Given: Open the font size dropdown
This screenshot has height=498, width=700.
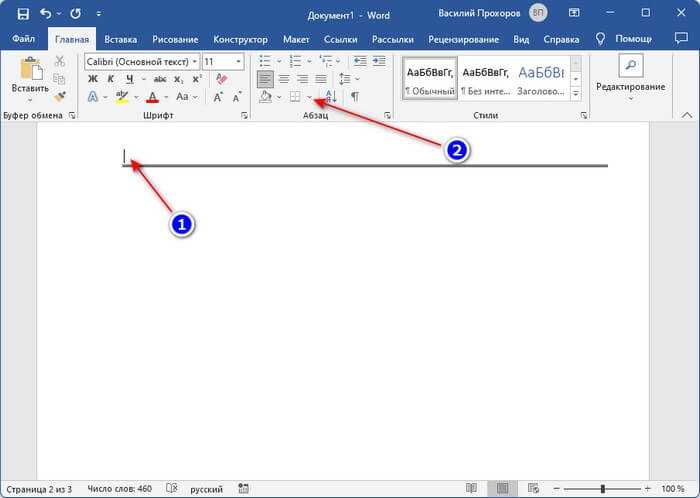Looking at the screenshot, I should (238, 62).
